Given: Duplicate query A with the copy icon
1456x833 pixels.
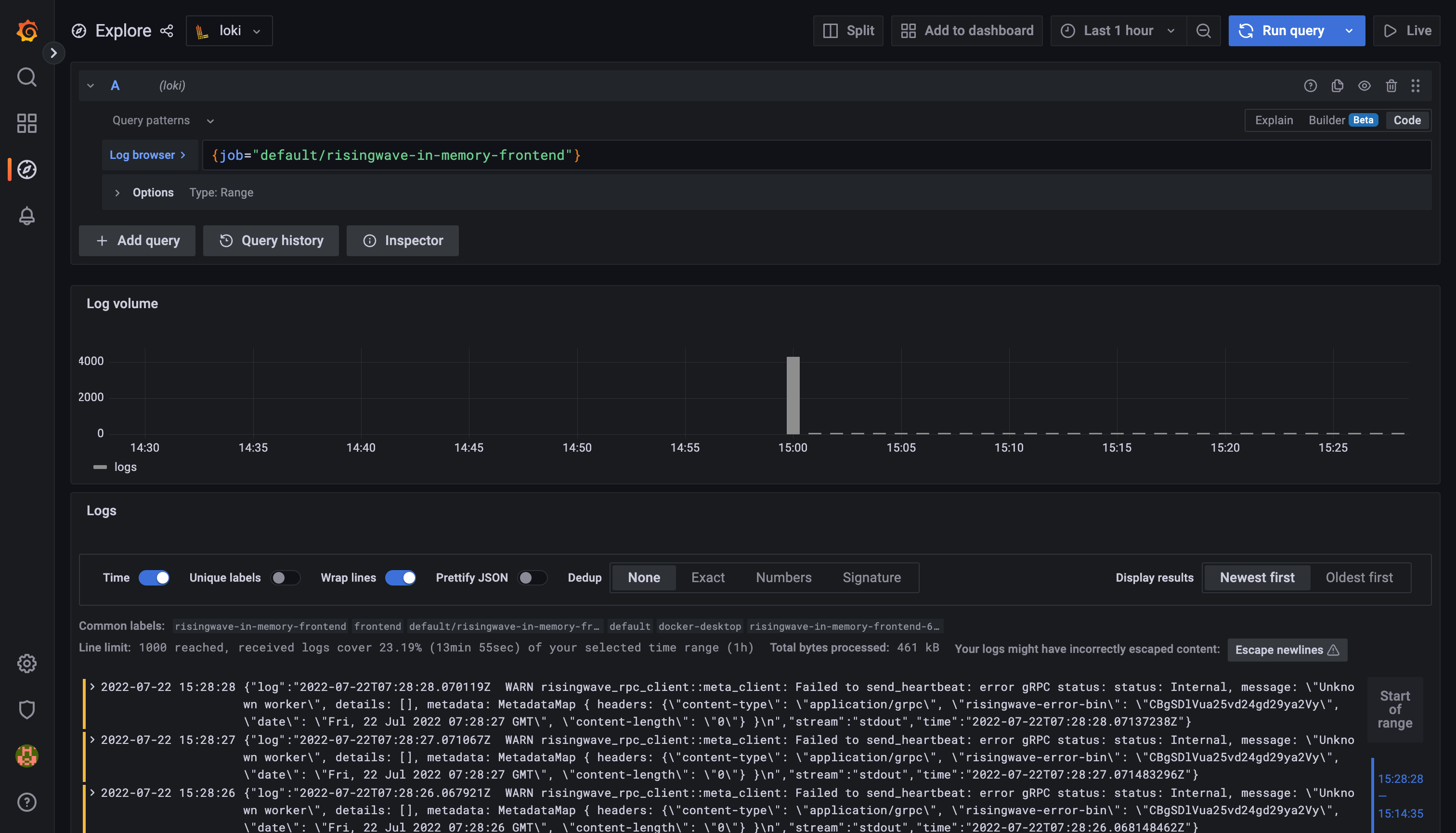Looking at the screenshot, I should click(x=1337, y=86).
